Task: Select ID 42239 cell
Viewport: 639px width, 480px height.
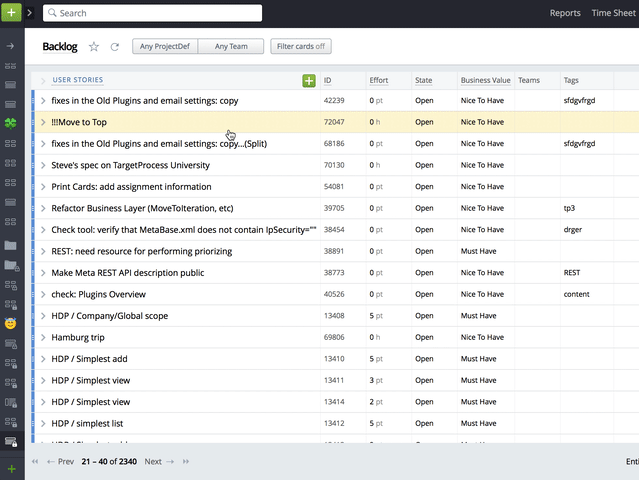Action: (x=334, y=101)
